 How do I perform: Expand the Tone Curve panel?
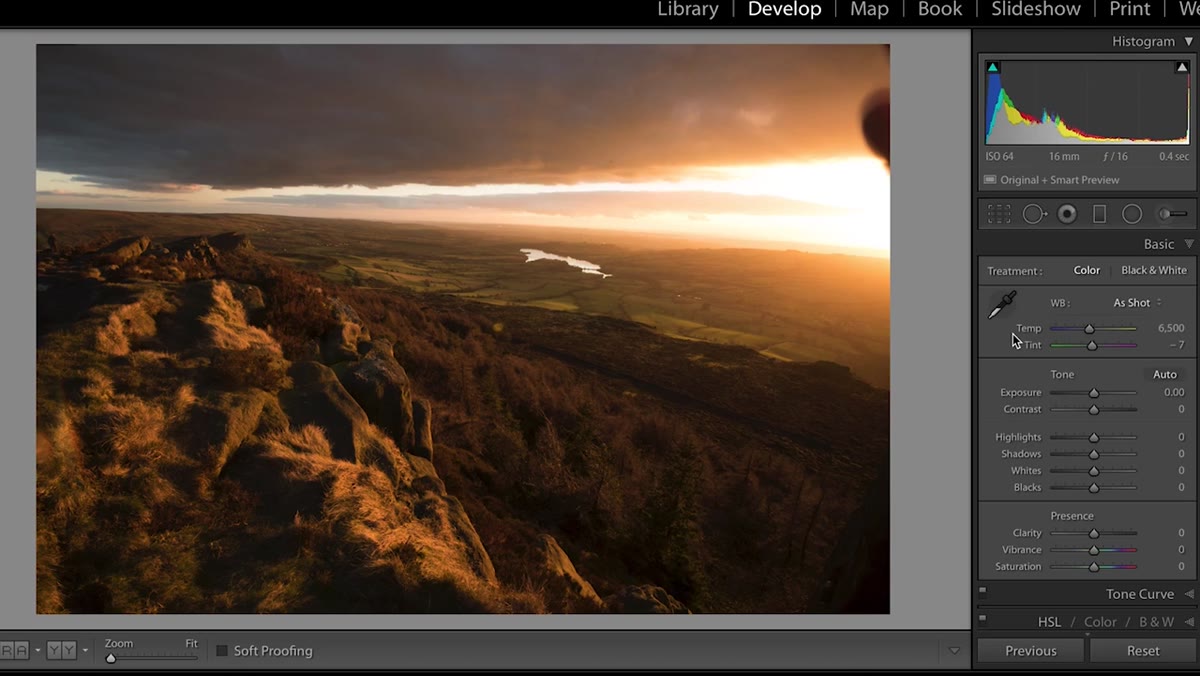1189,594
